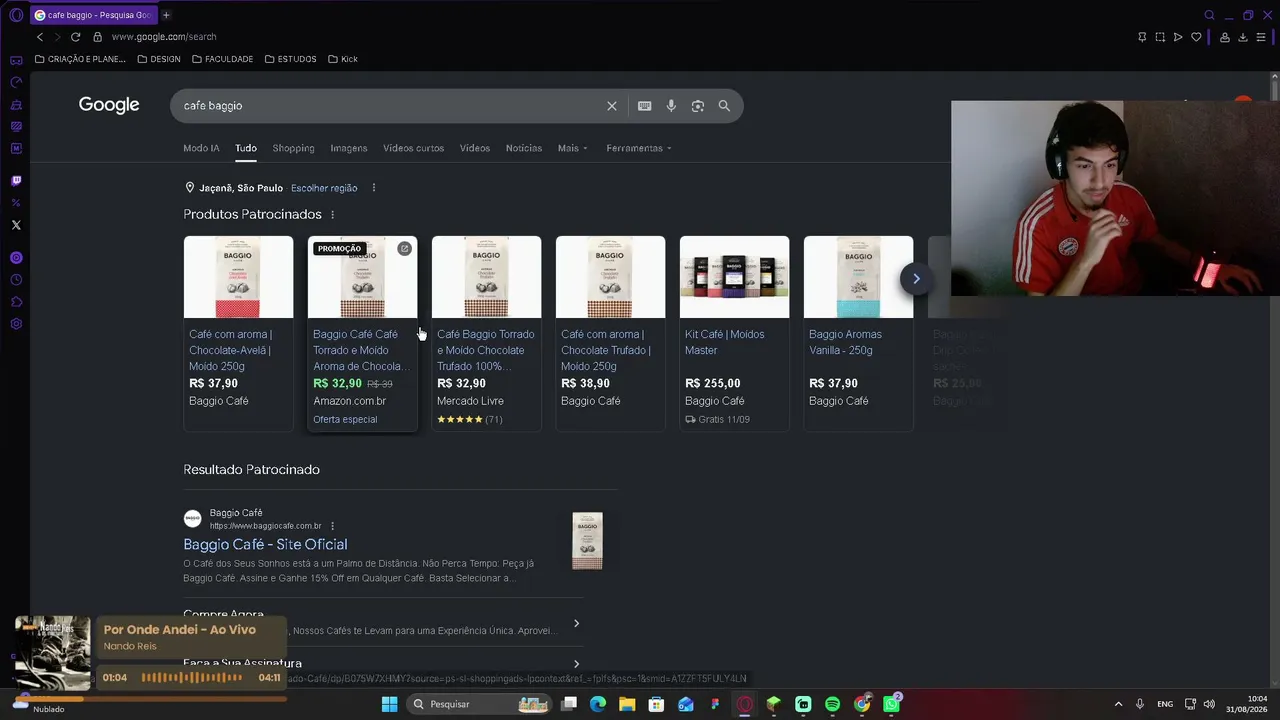Open the Windows Start menu

click(x=389, y=704)
